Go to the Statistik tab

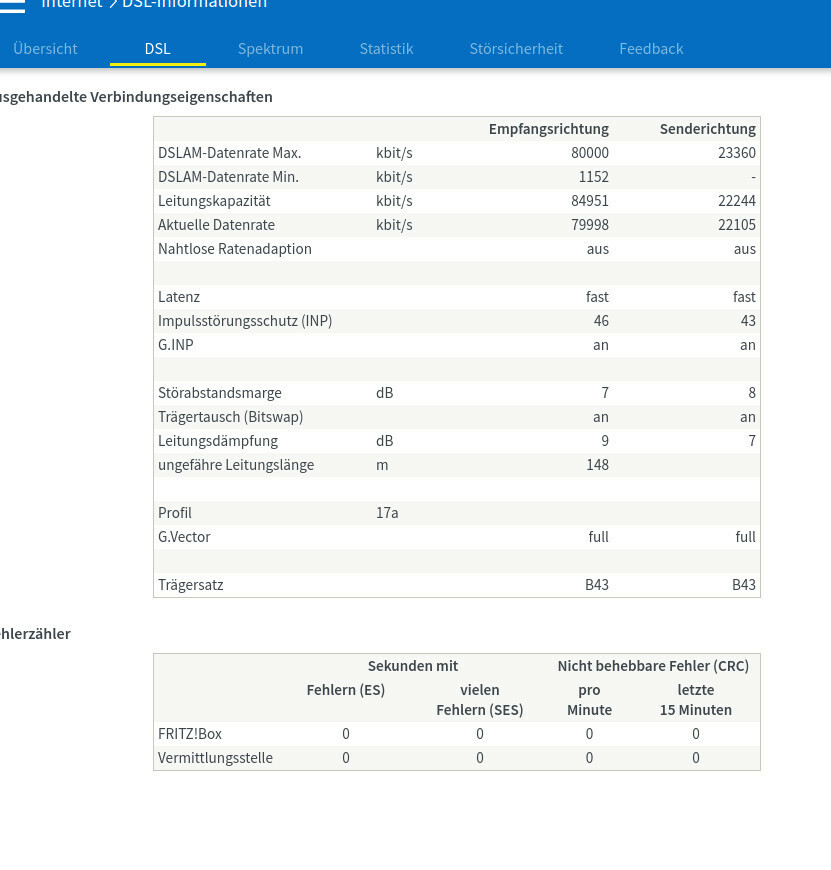(386, 49)
